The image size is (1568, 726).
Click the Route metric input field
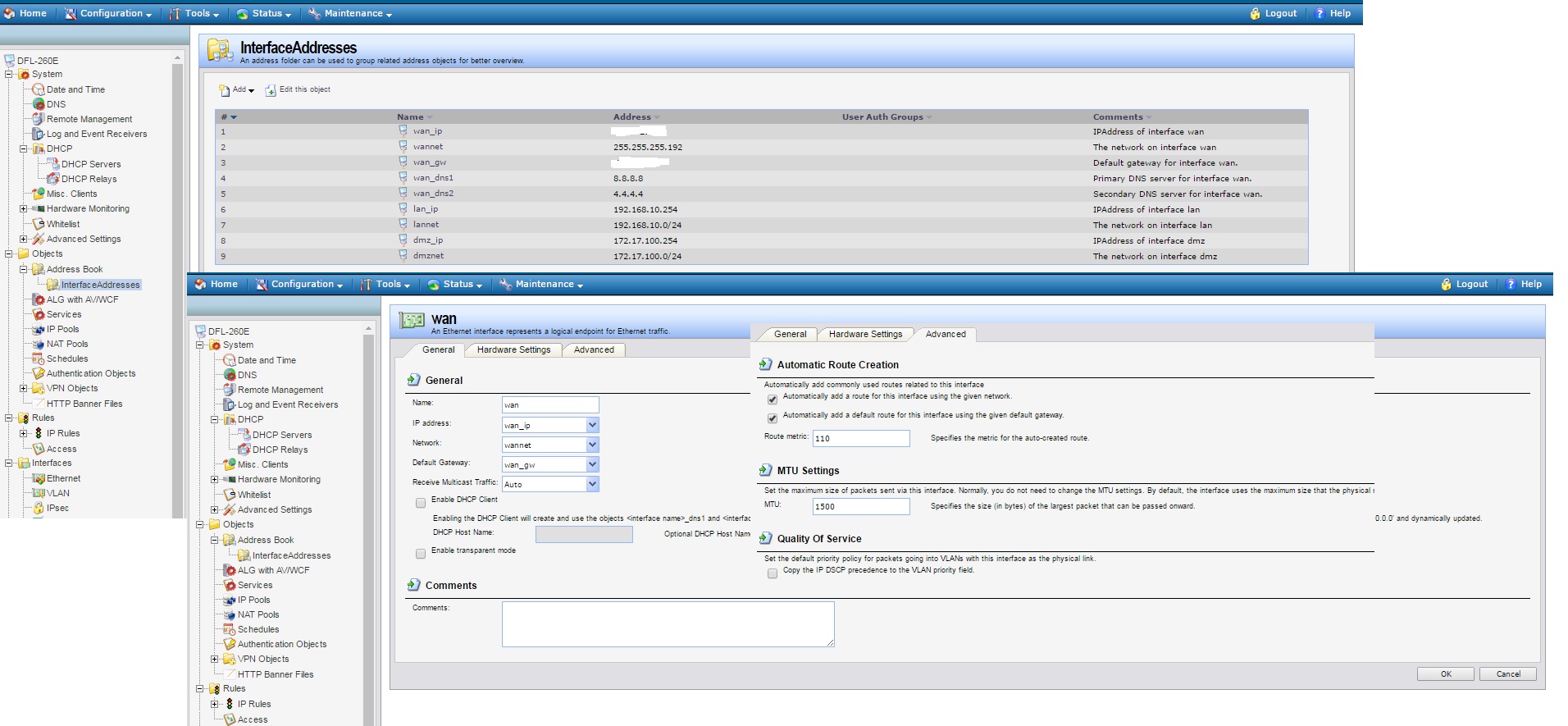tap(860, 438)
